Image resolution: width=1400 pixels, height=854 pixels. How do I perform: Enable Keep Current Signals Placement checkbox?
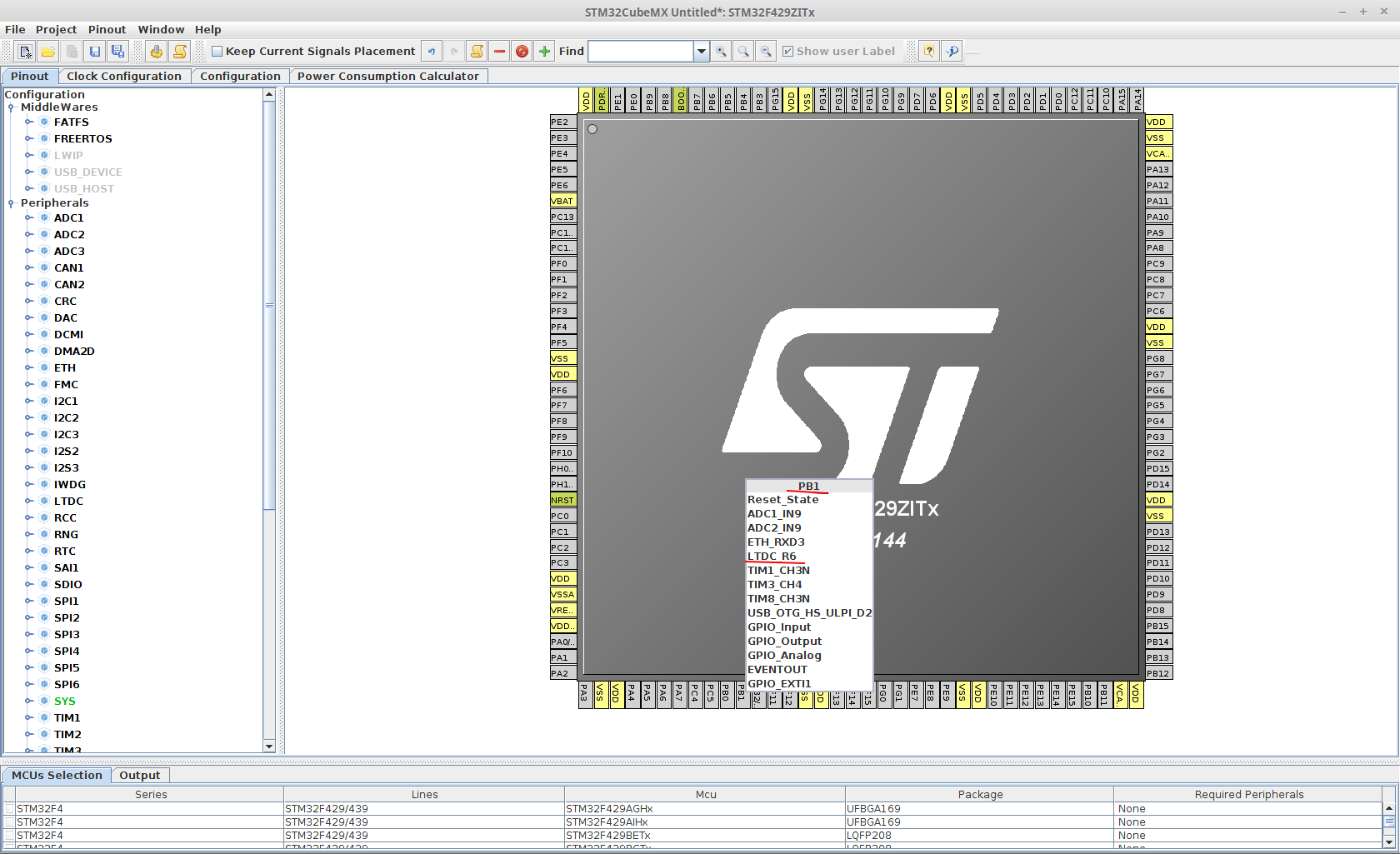(x=217, y=52)
